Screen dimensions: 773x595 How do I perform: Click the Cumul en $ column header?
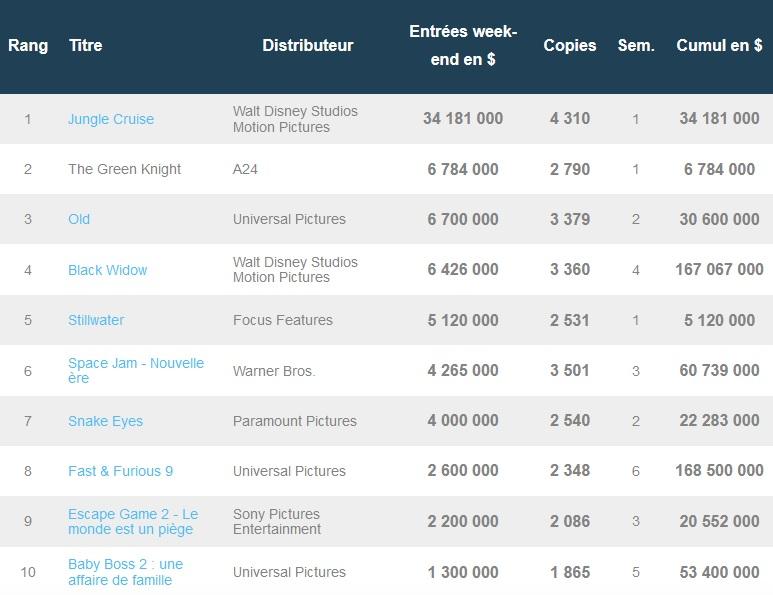click(719, 45)
